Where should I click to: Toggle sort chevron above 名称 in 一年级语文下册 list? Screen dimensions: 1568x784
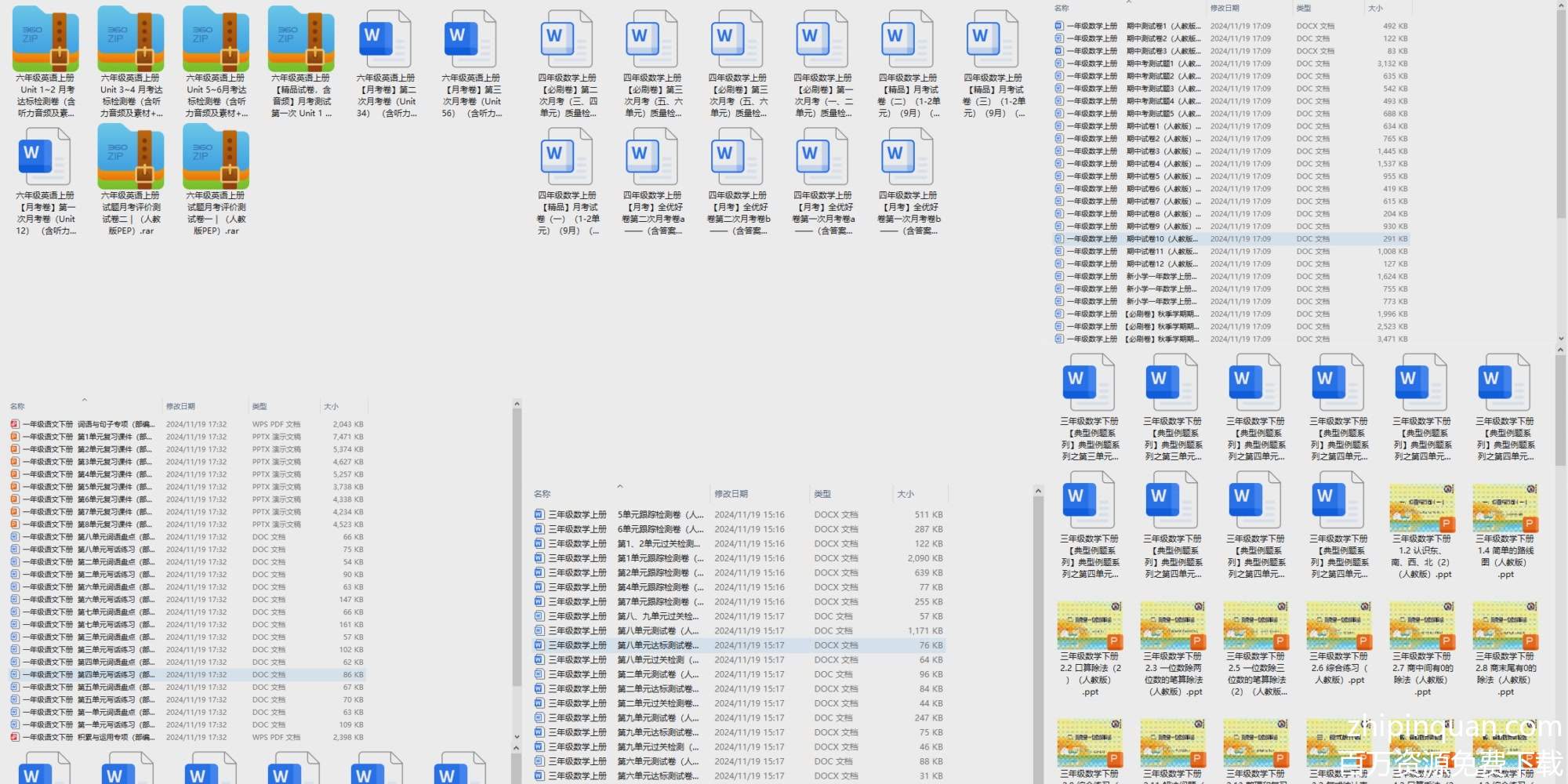pos(84,399)
